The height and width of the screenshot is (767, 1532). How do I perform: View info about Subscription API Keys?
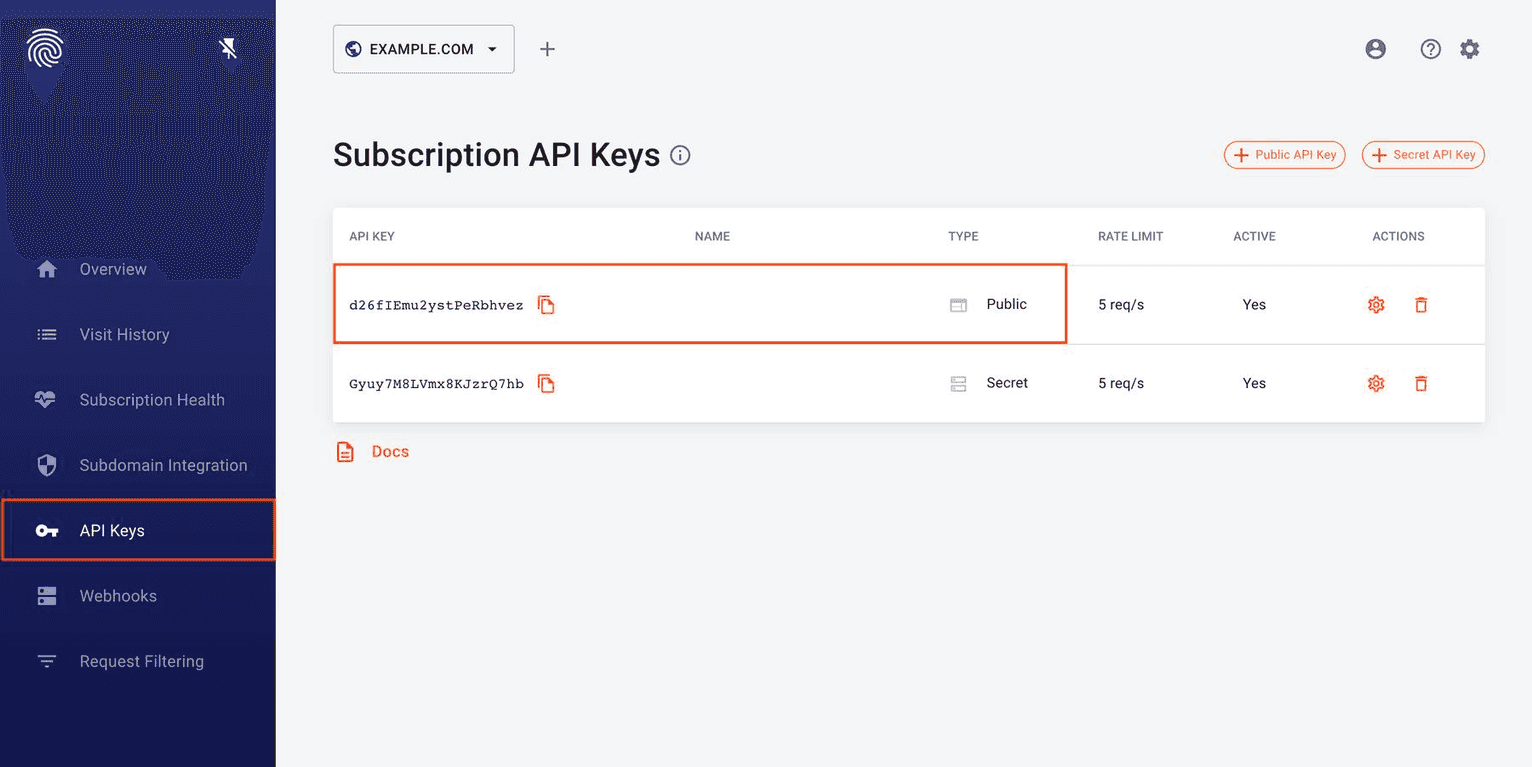tap(680, 155)
